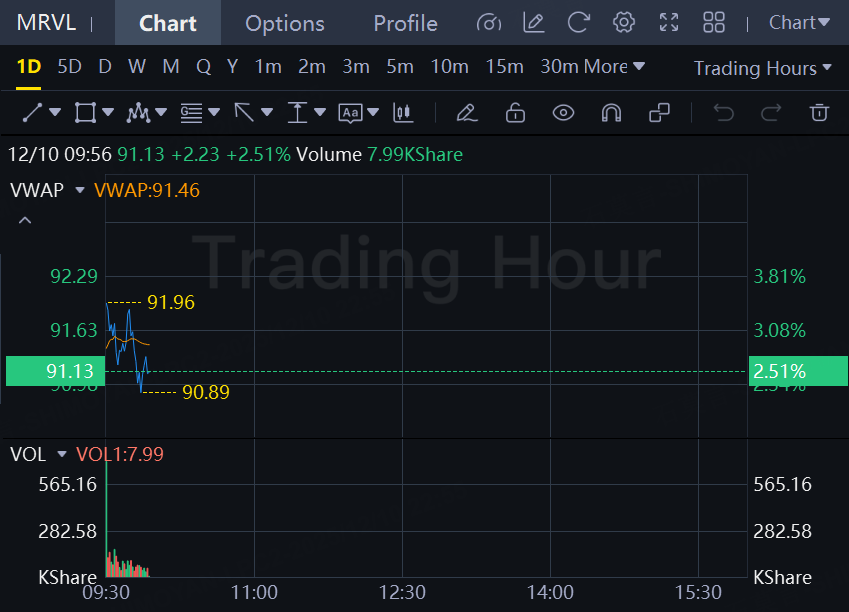Image resolution: width=849 pixels, height=612 pixels.
Task: Open the Trading Hours dropdown
Action: (763, 68)
